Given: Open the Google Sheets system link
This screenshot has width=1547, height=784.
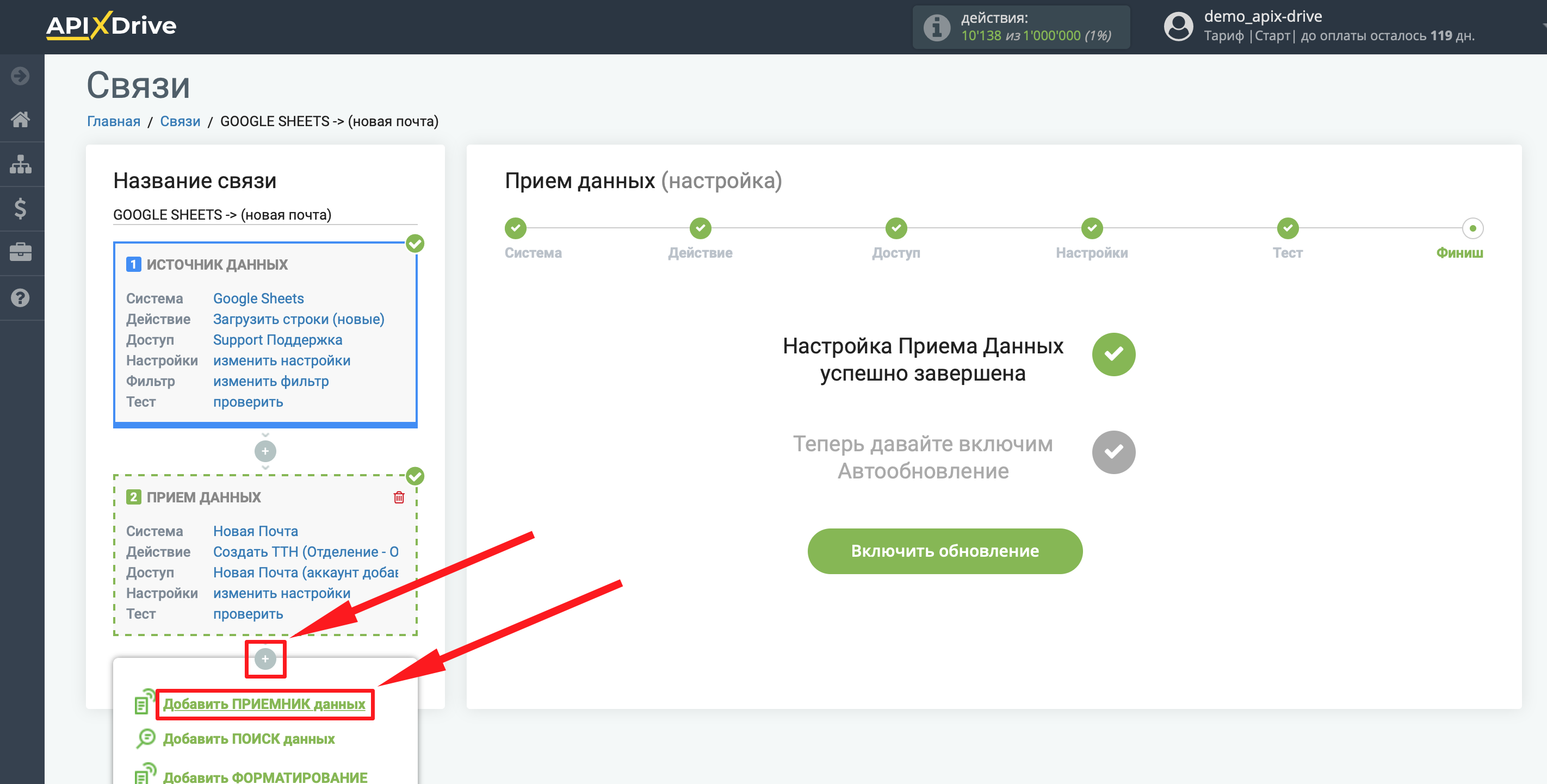Looking at the screenshot, I should [258, 298].
